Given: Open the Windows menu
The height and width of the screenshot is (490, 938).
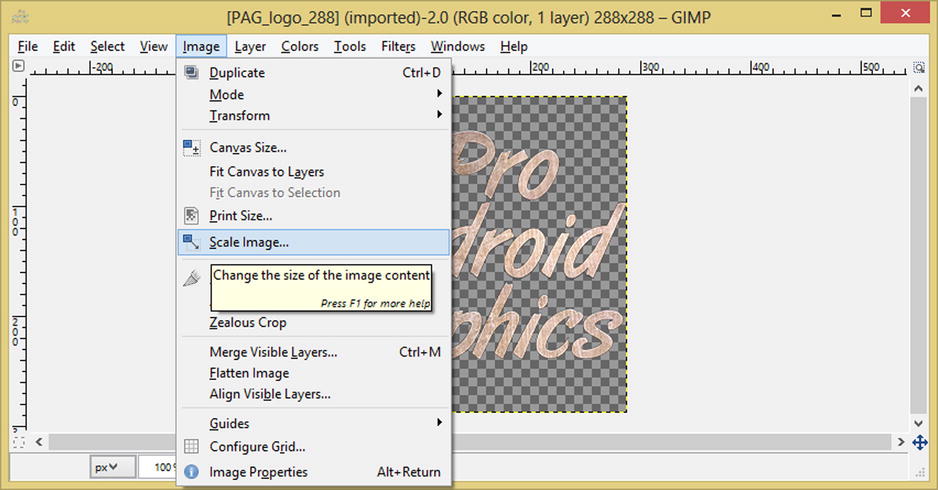Looking at the screenshot, I should (458, 46).
